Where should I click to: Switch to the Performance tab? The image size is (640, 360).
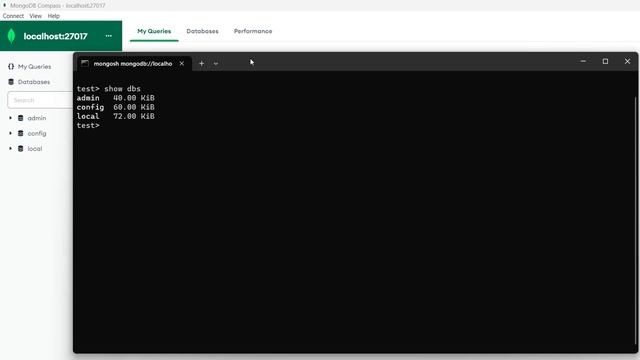[x=253, y=31]
